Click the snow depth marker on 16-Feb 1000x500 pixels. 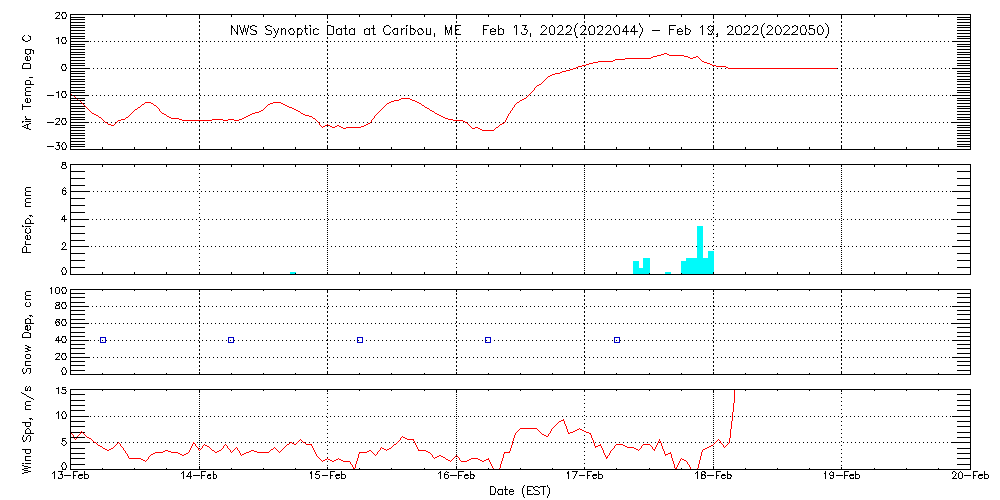(488, 340)
